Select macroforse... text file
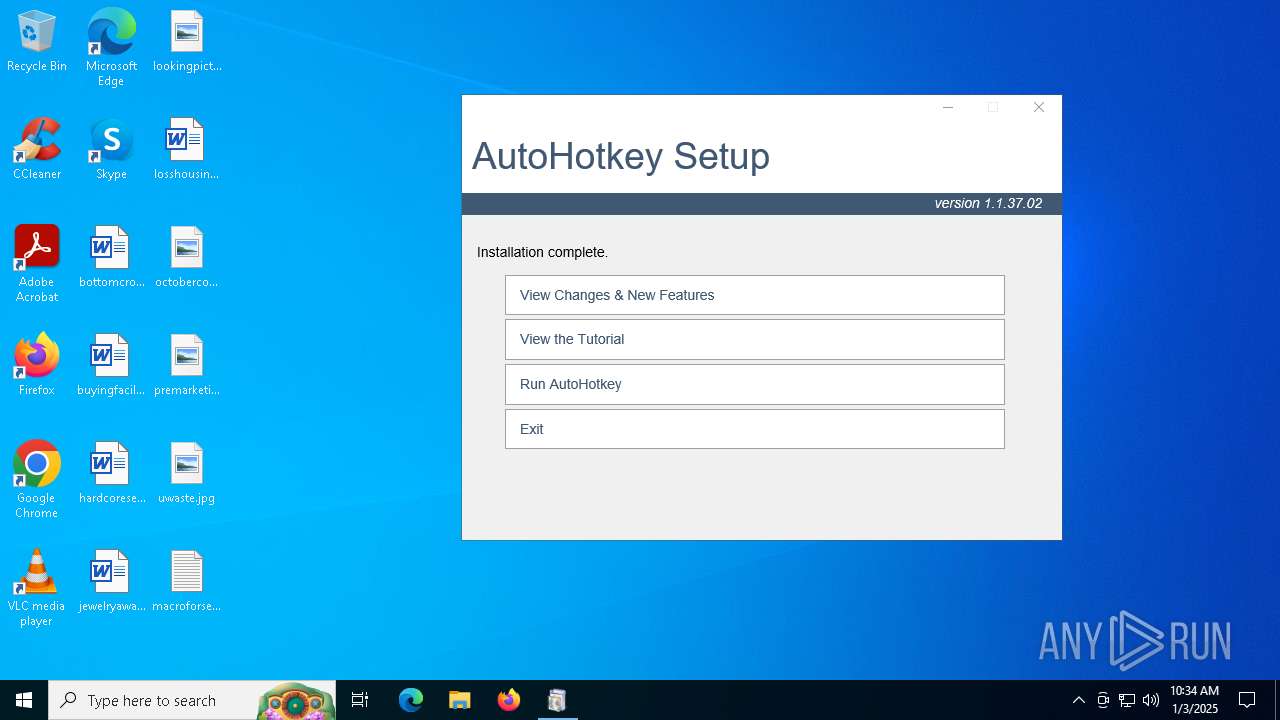Image resolution: width=1280 pixels, height=720 pixels. point(187,582)
